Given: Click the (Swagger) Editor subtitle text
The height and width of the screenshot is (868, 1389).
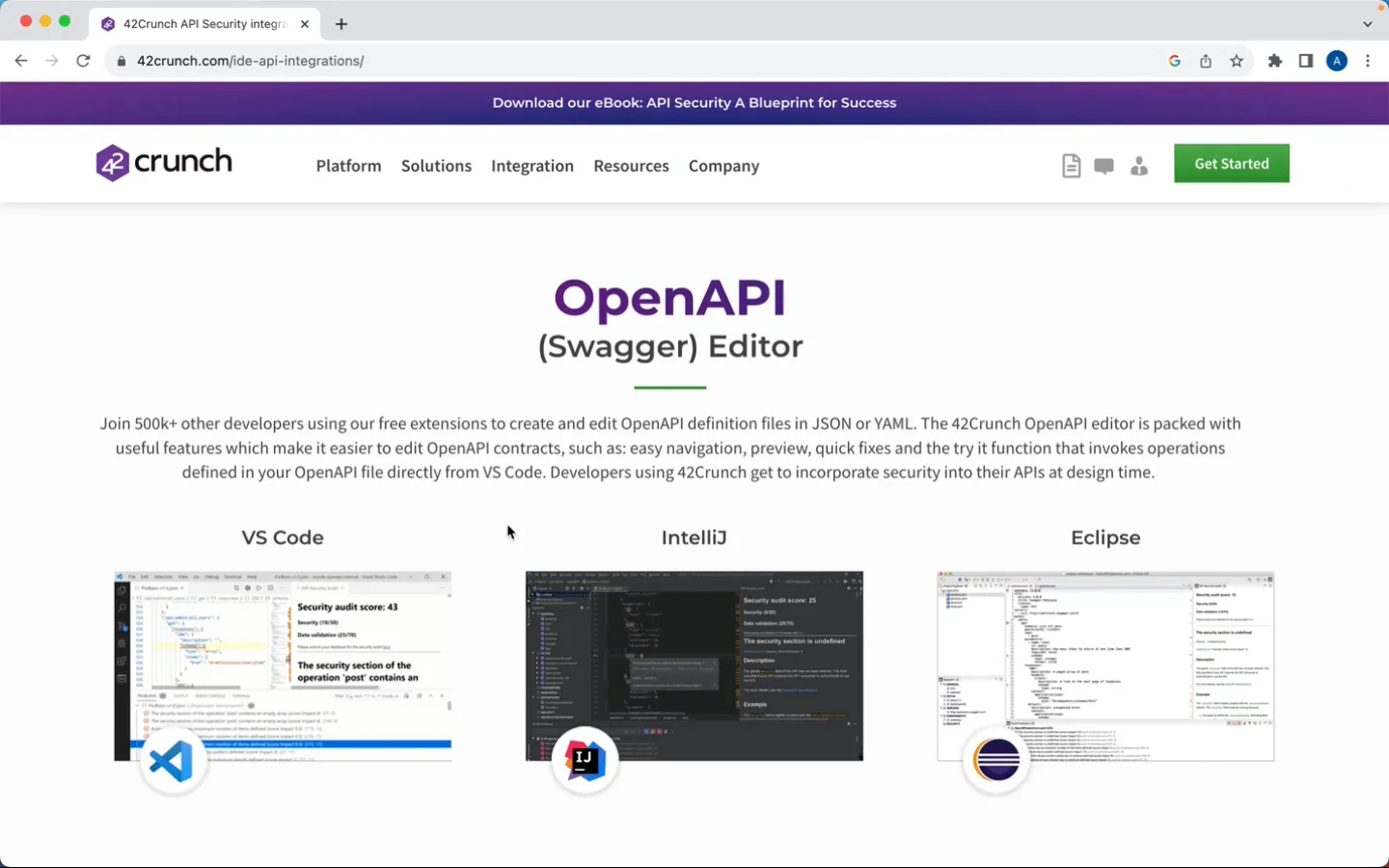Looking at the screenshot, I should coord(670,346).
